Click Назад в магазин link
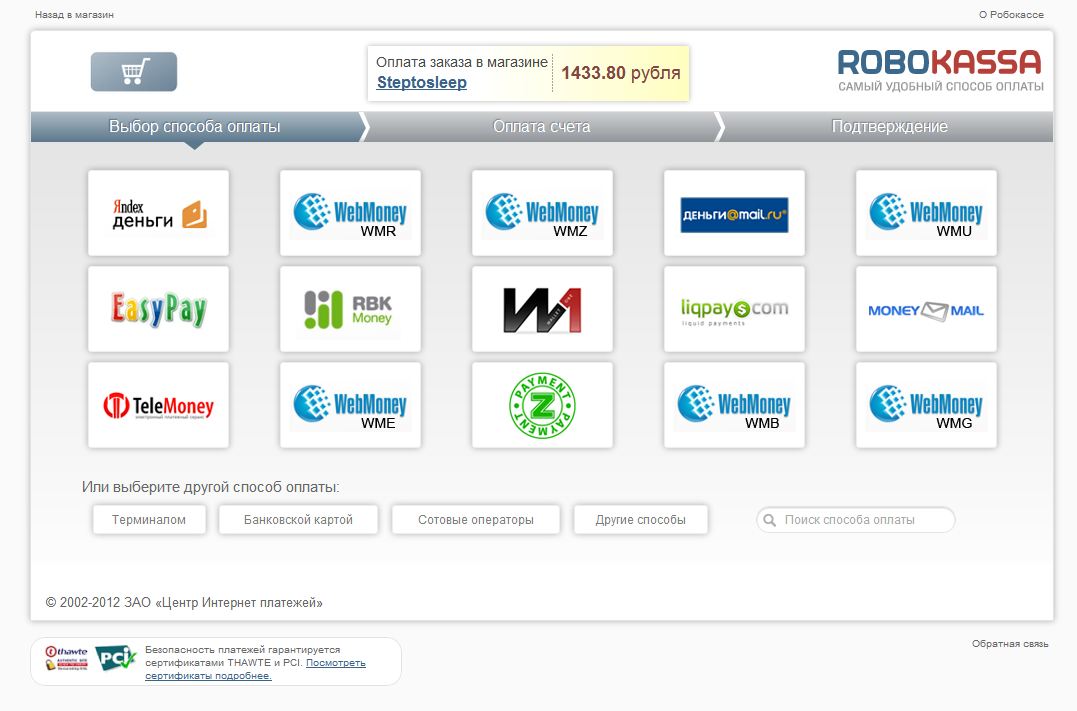1077x711 pixels. (x=74, y=14)
